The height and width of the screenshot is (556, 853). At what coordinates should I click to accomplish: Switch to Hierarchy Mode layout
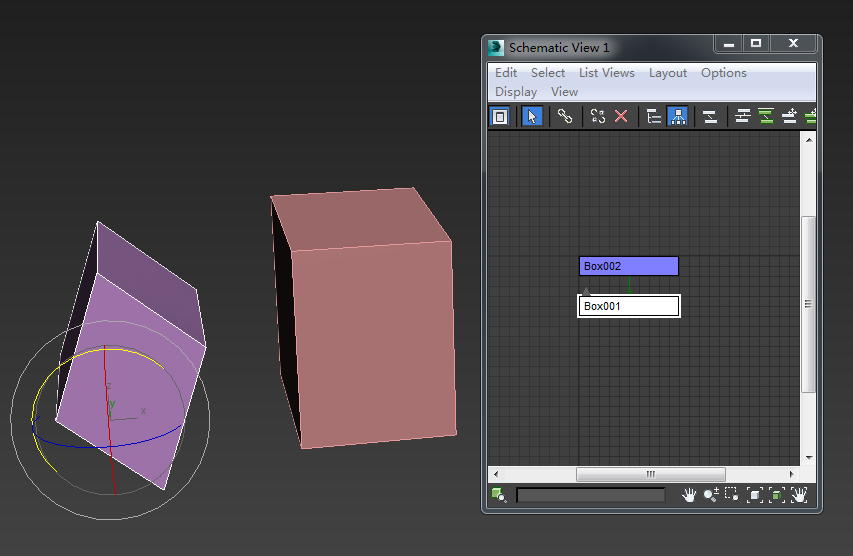coord(653,116)
